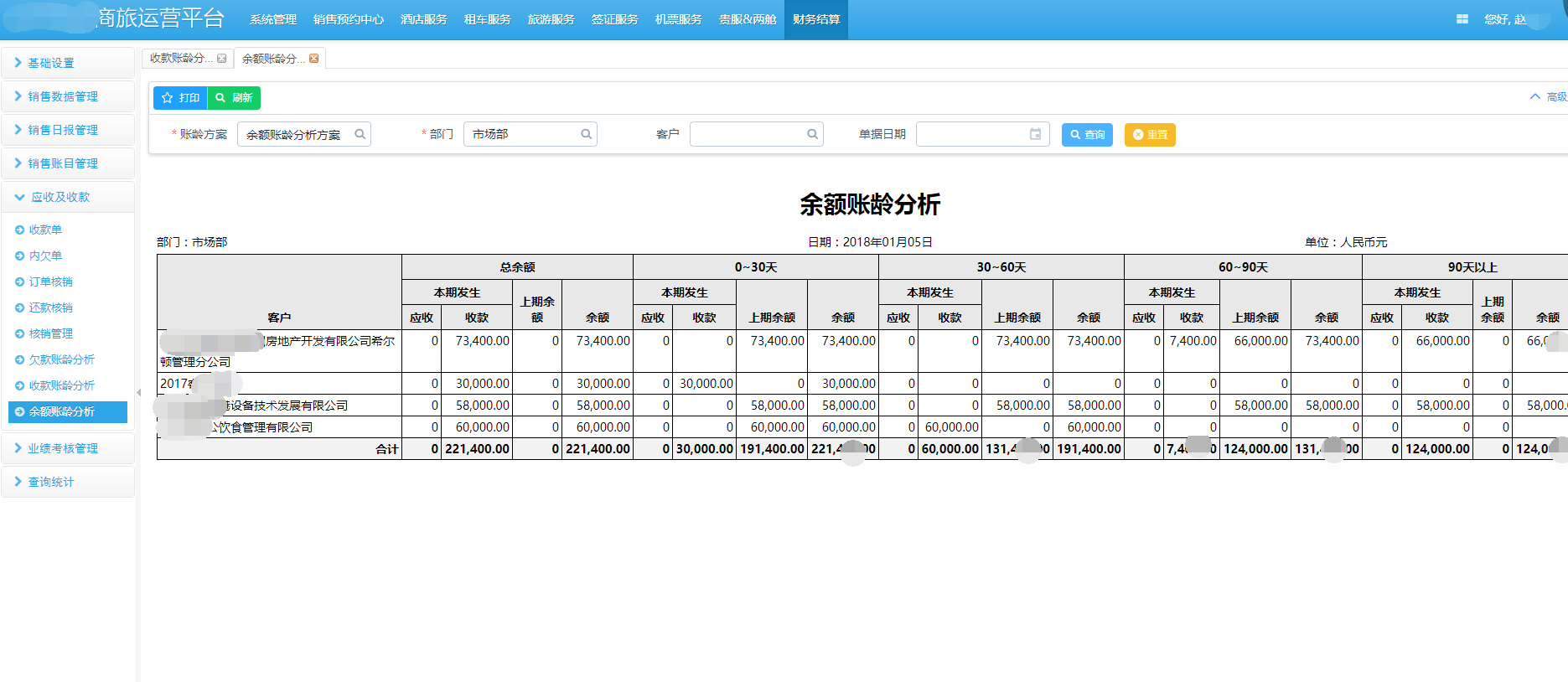Open the 机票服务 top menu

679,19
